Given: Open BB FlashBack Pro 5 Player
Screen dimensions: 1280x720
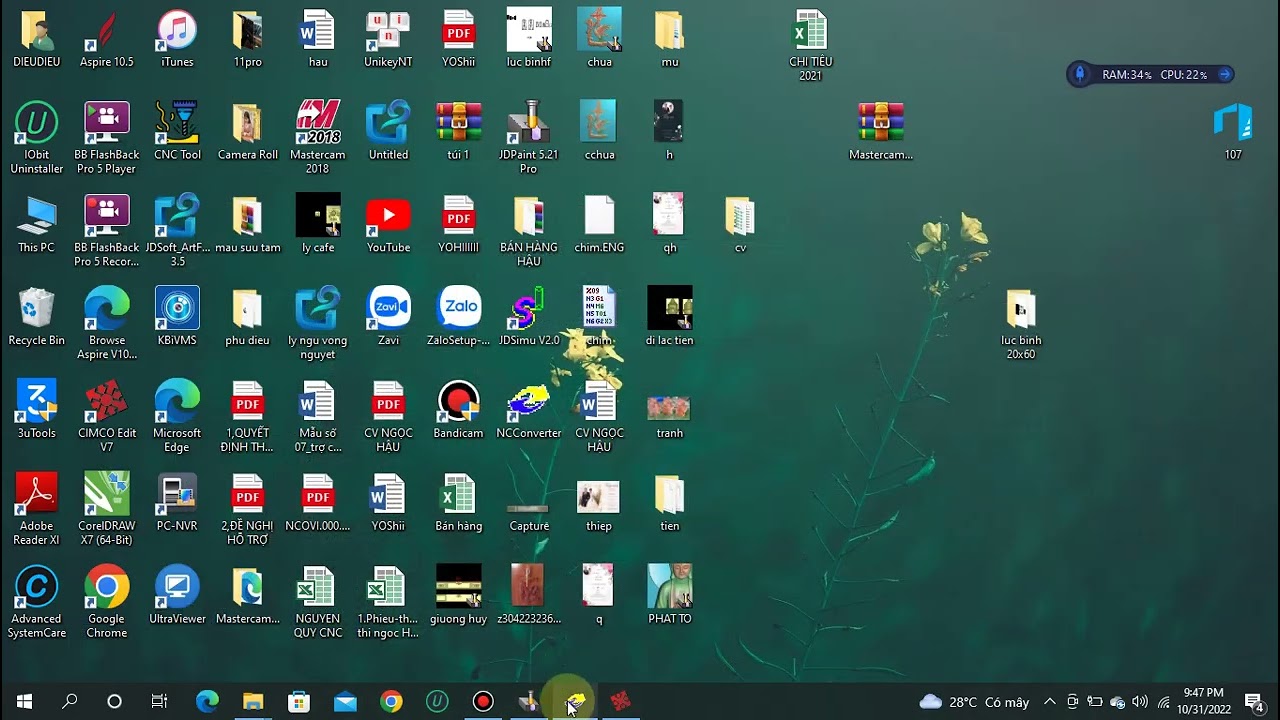Looking at the screenshot, I should coord(106,138).
